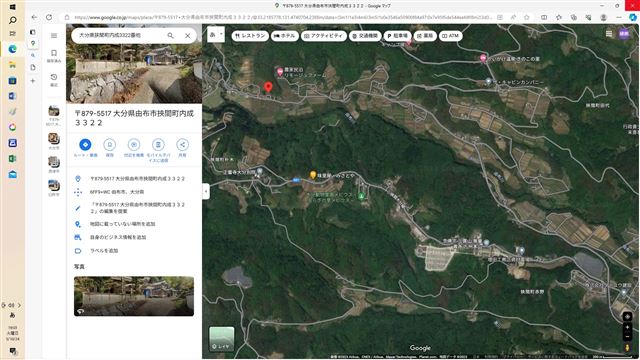
Task: Click the browser back arrow
Action: [x=34, y=17]
